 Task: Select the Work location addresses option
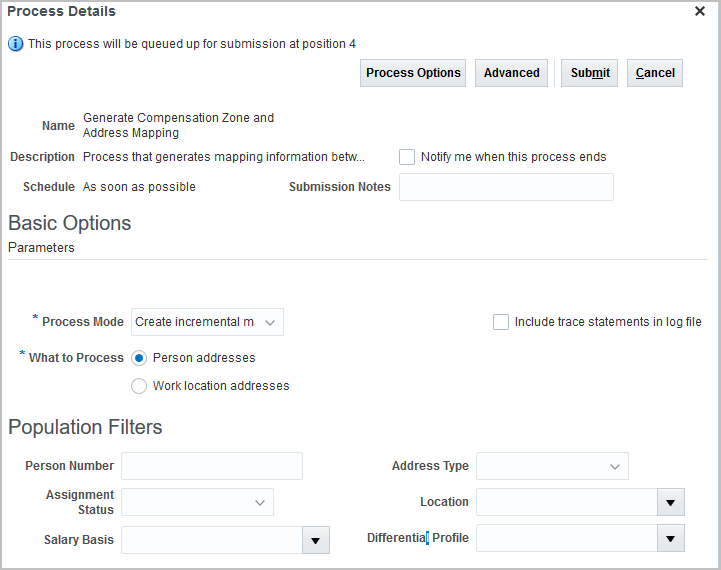tap(140, 386)
